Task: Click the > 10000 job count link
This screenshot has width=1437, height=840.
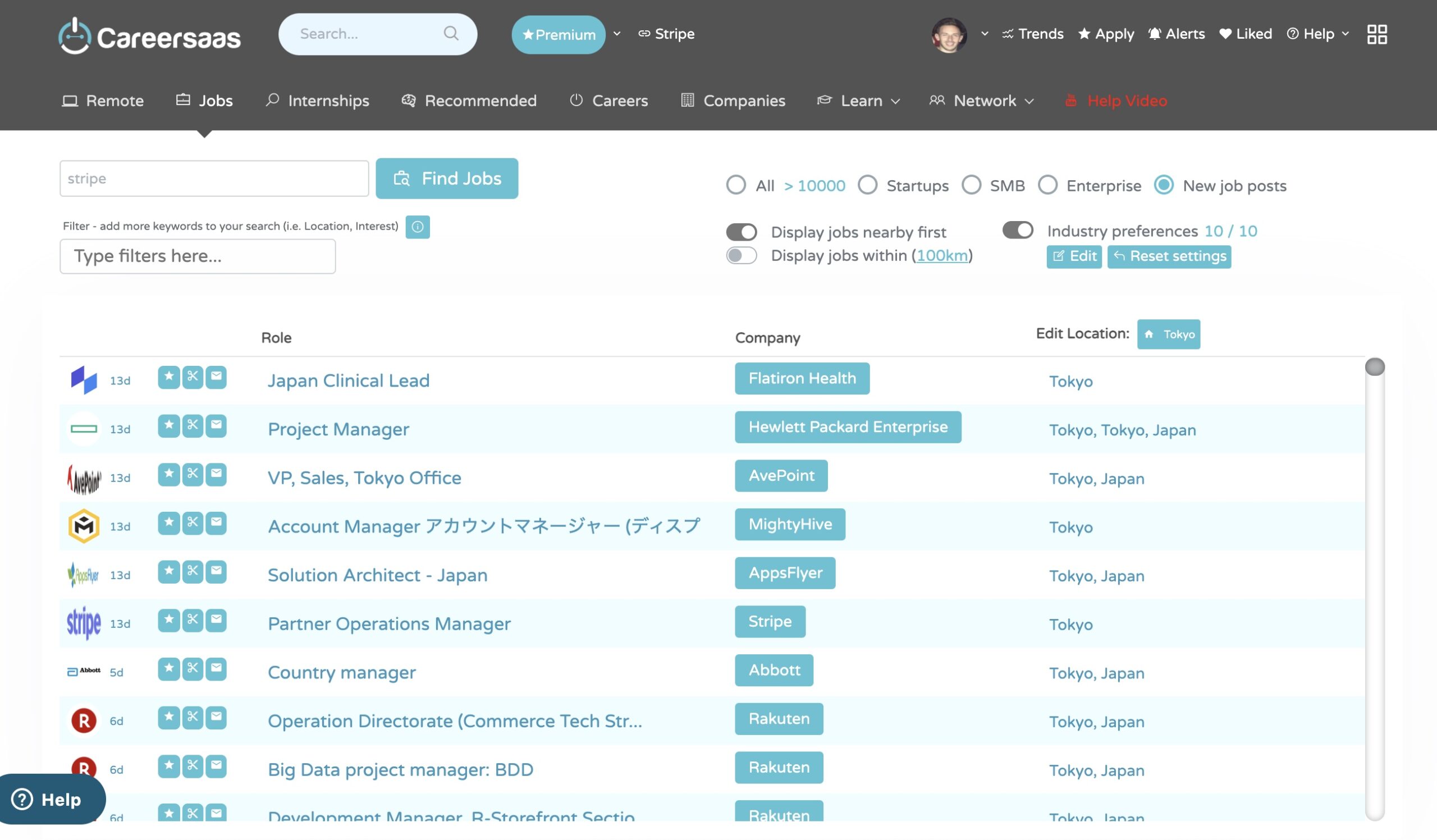Action: [814, 186]
